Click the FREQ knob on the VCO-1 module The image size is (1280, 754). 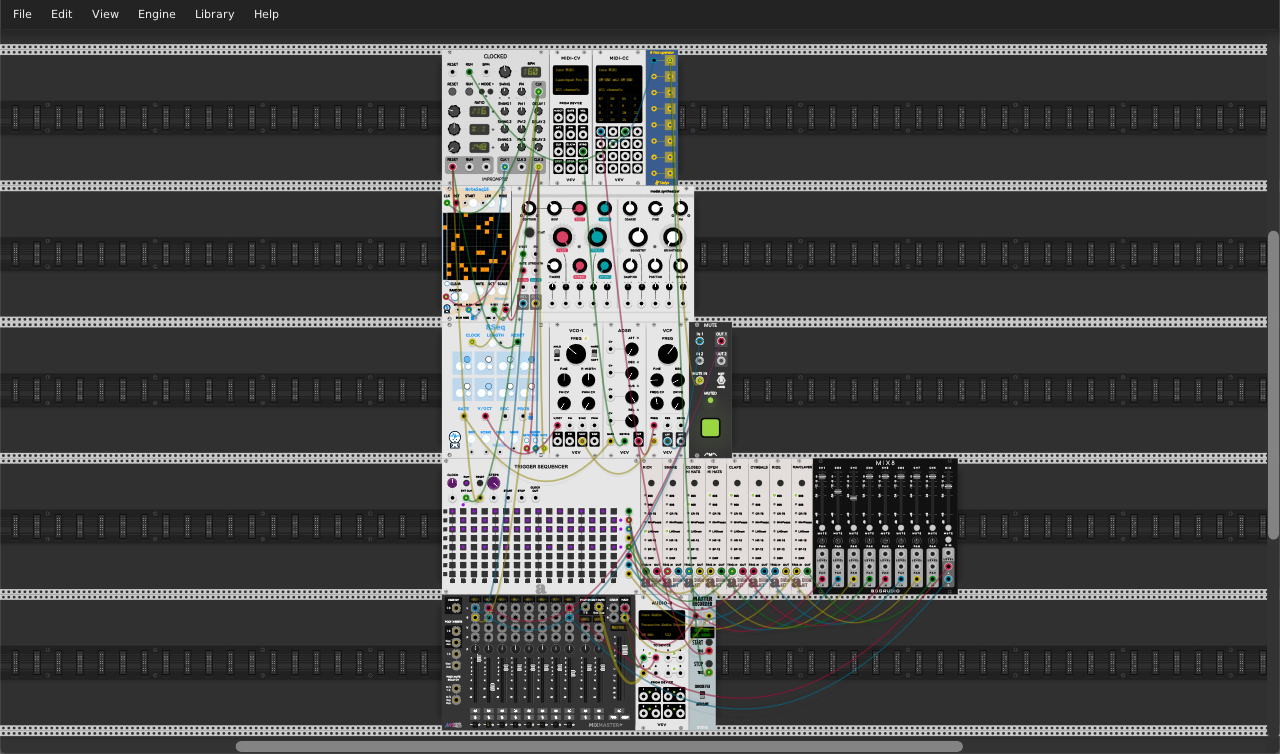(x=575, y=354)
